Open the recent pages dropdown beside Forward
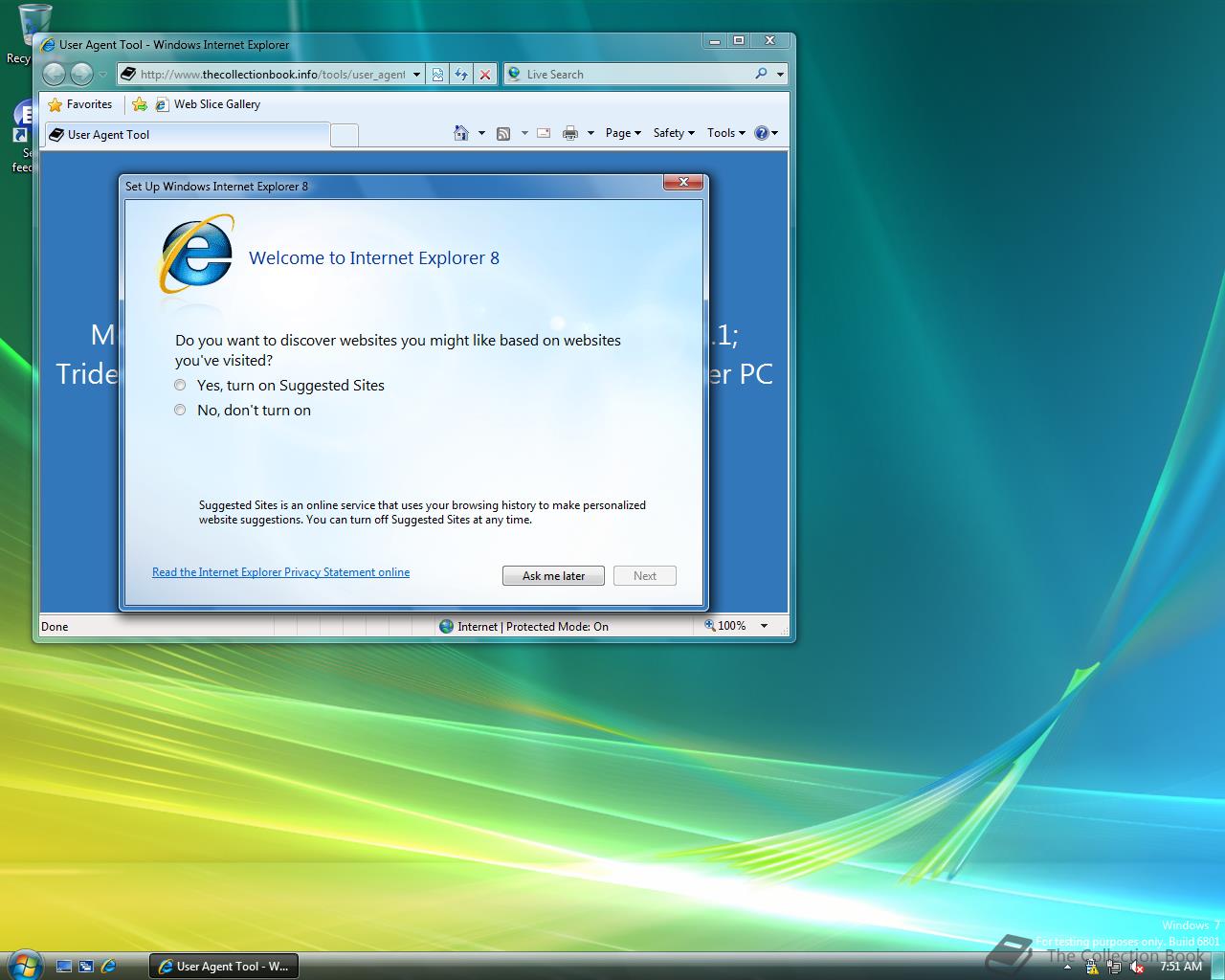 click(x=103, y=75)
